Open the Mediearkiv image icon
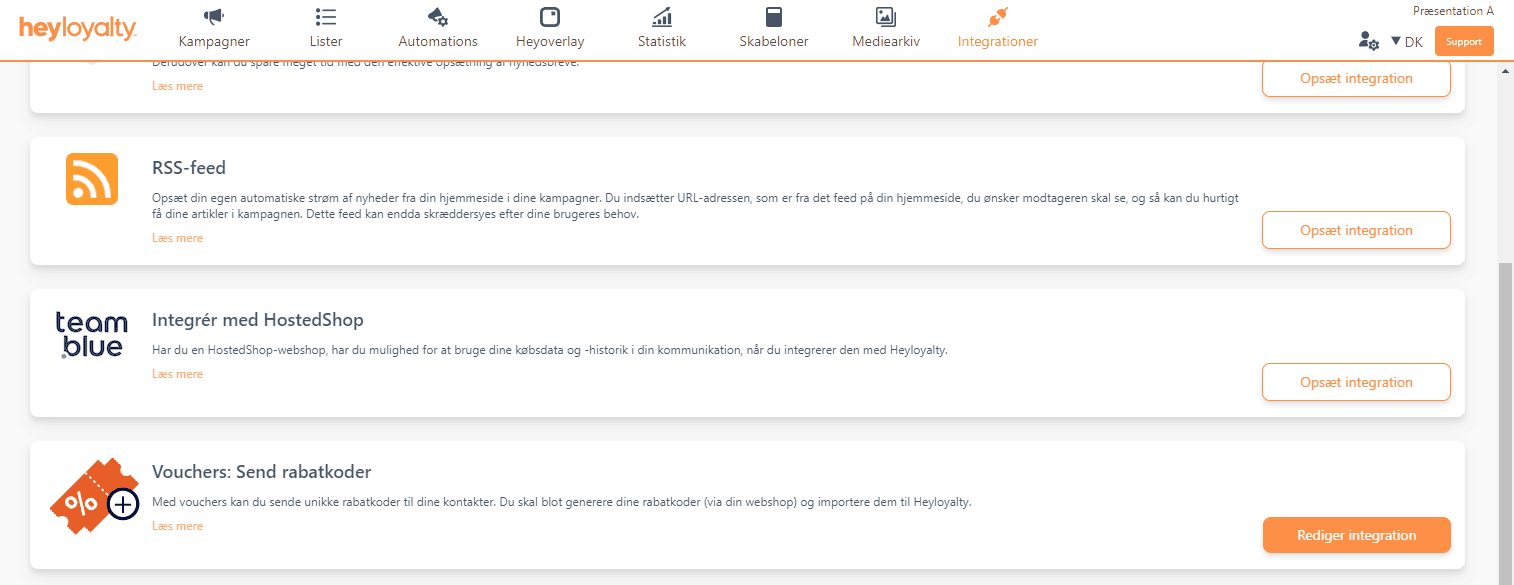Viewport: 1514px width, 585px height. click(x=885, y=15)
